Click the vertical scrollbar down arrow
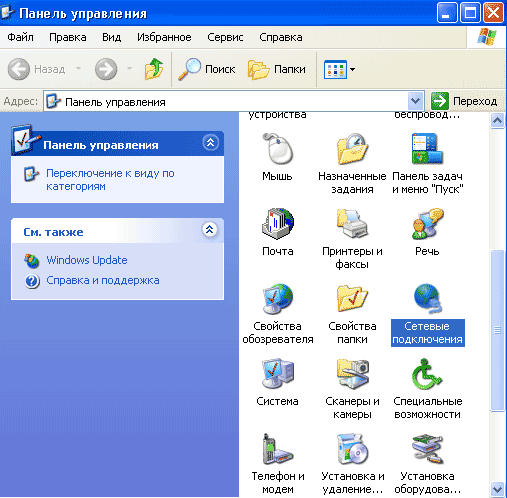 (x=497, y=489)
